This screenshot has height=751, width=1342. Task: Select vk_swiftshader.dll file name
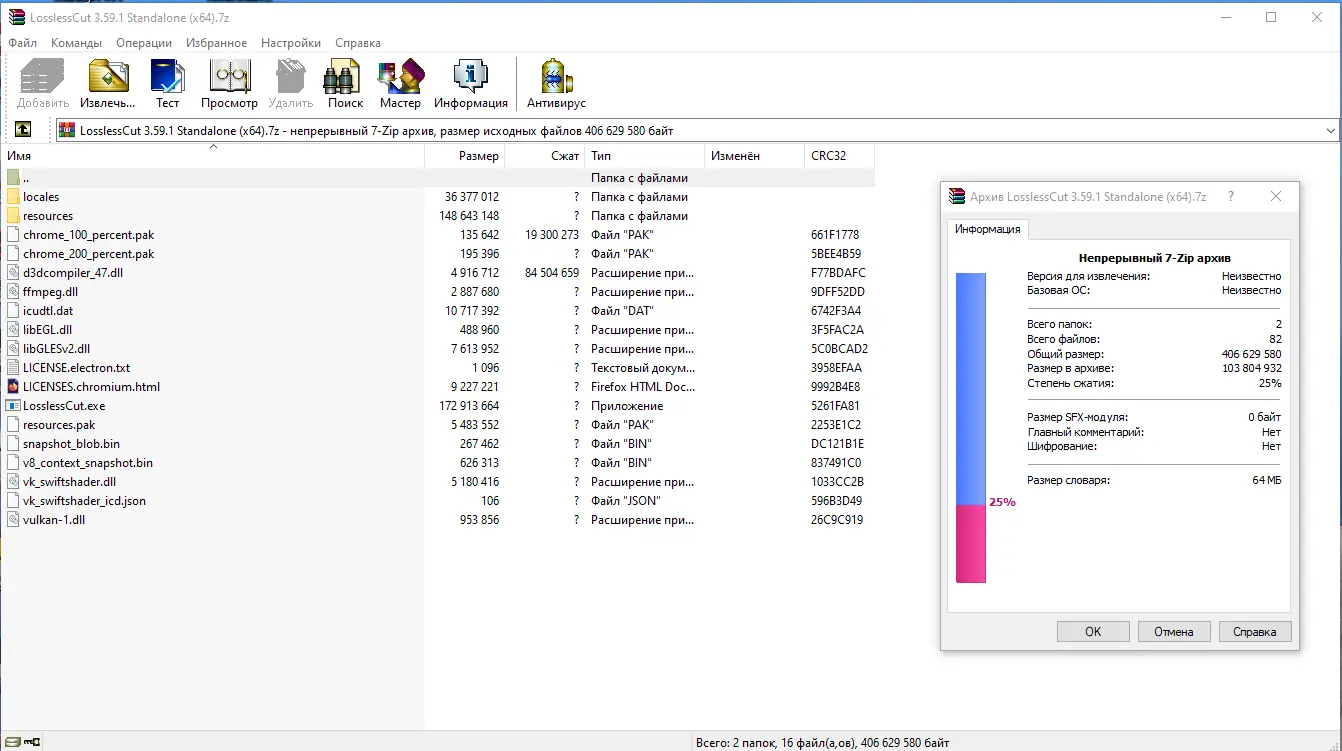pyautogui.click(x=69, y=482)
